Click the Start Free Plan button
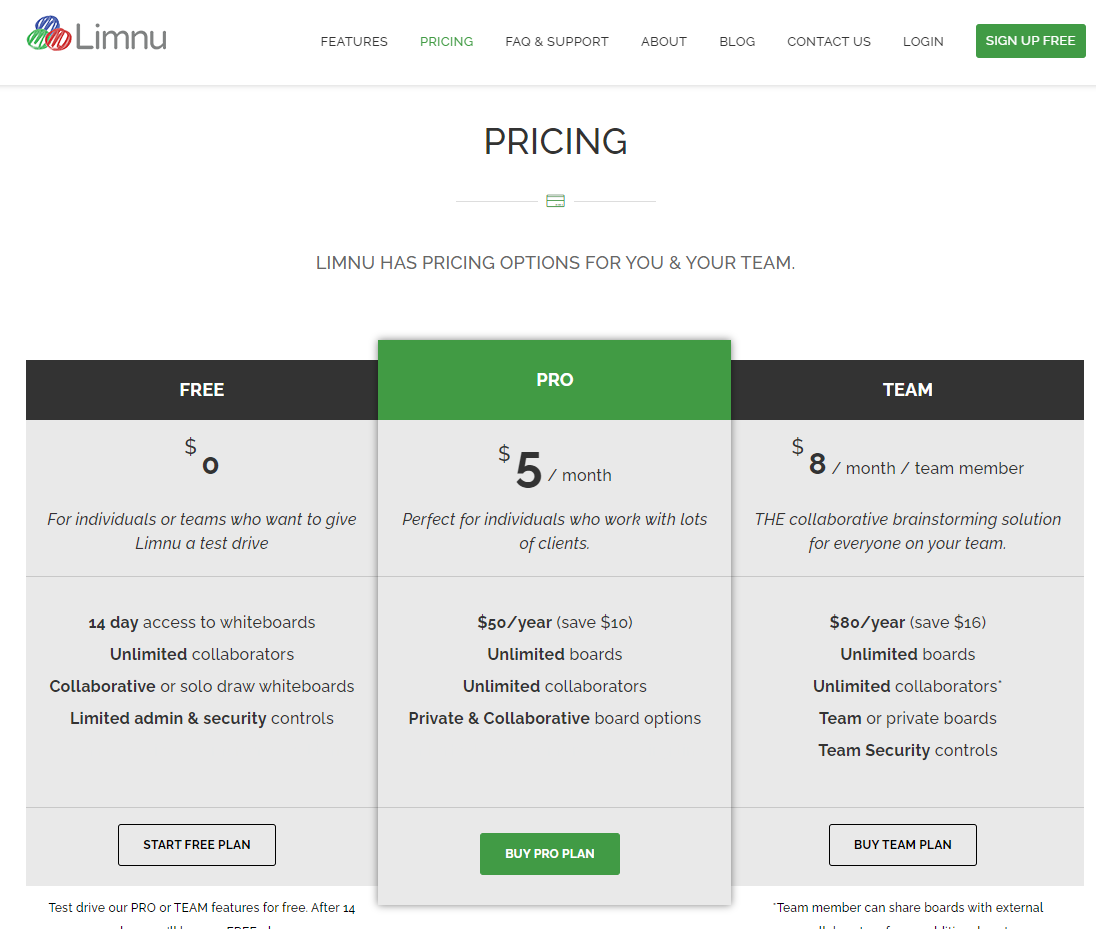This screenshot has width=1096, height=929. coord(197,845)
